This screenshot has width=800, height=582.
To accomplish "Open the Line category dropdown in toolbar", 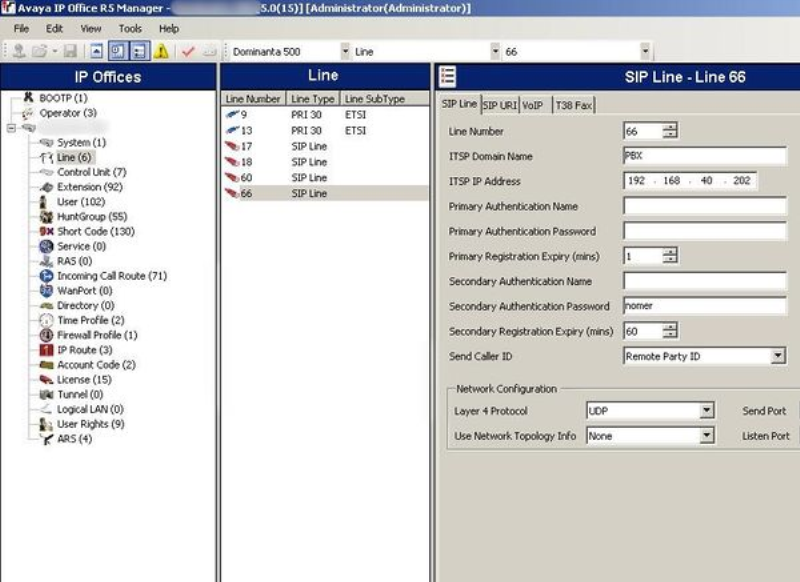I will click(495, 52).
